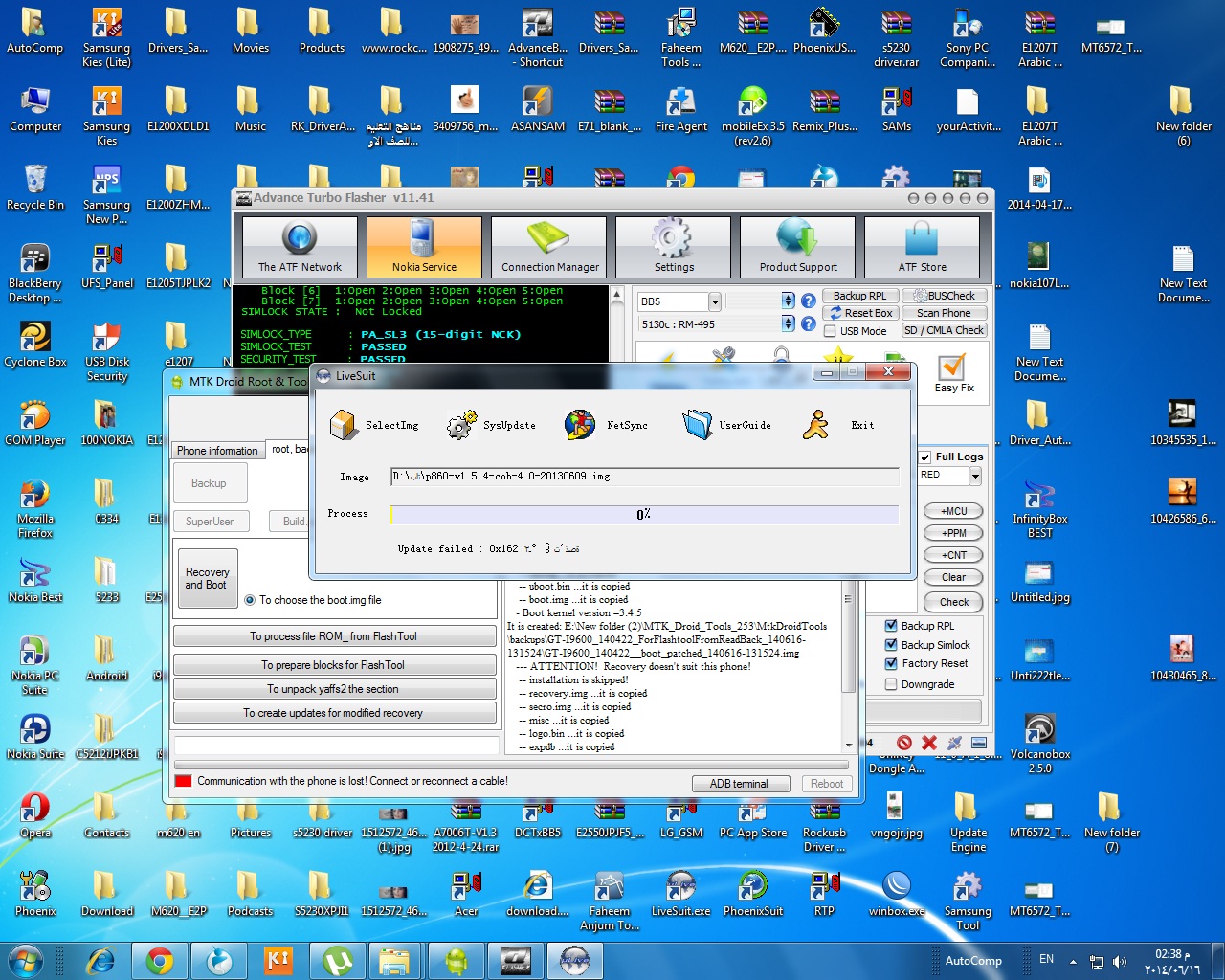Open Product Support in Advance Turbo Flasher
Screen dimensions: 1225x980
pos(797,247)
